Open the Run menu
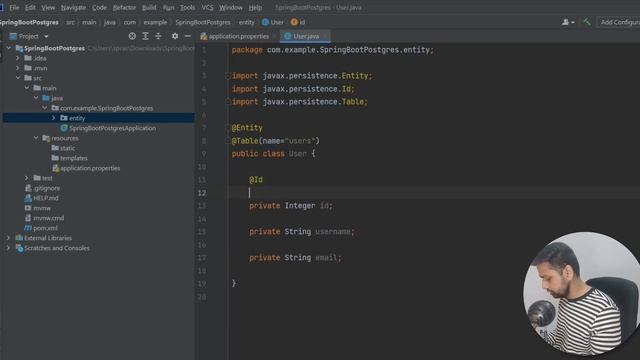Image resolution: width=640 pixels, height=360 pixels. [x=168, y=7]
